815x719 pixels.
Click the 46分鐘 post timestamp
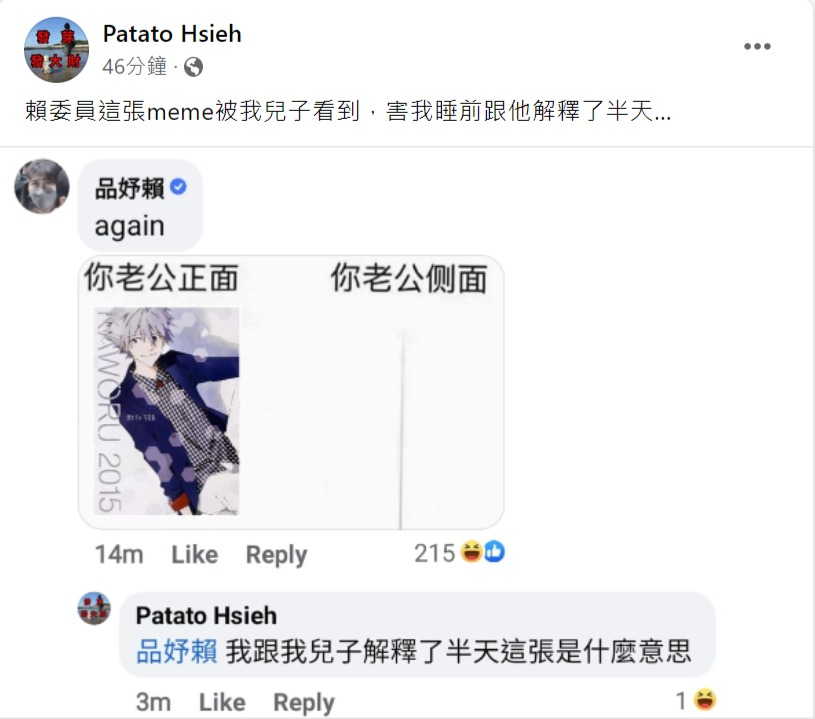click(135, 67)
